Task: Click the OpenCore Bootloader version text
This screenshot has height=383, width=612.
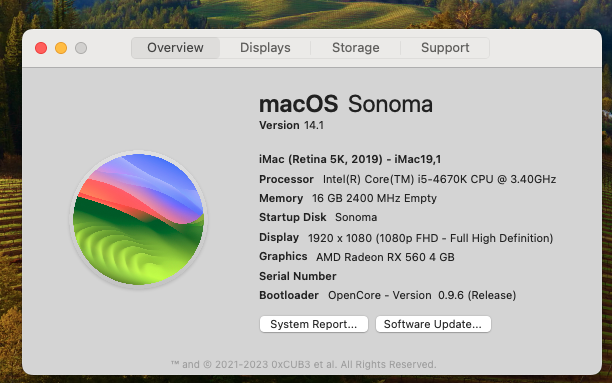Action: [422, 296]
